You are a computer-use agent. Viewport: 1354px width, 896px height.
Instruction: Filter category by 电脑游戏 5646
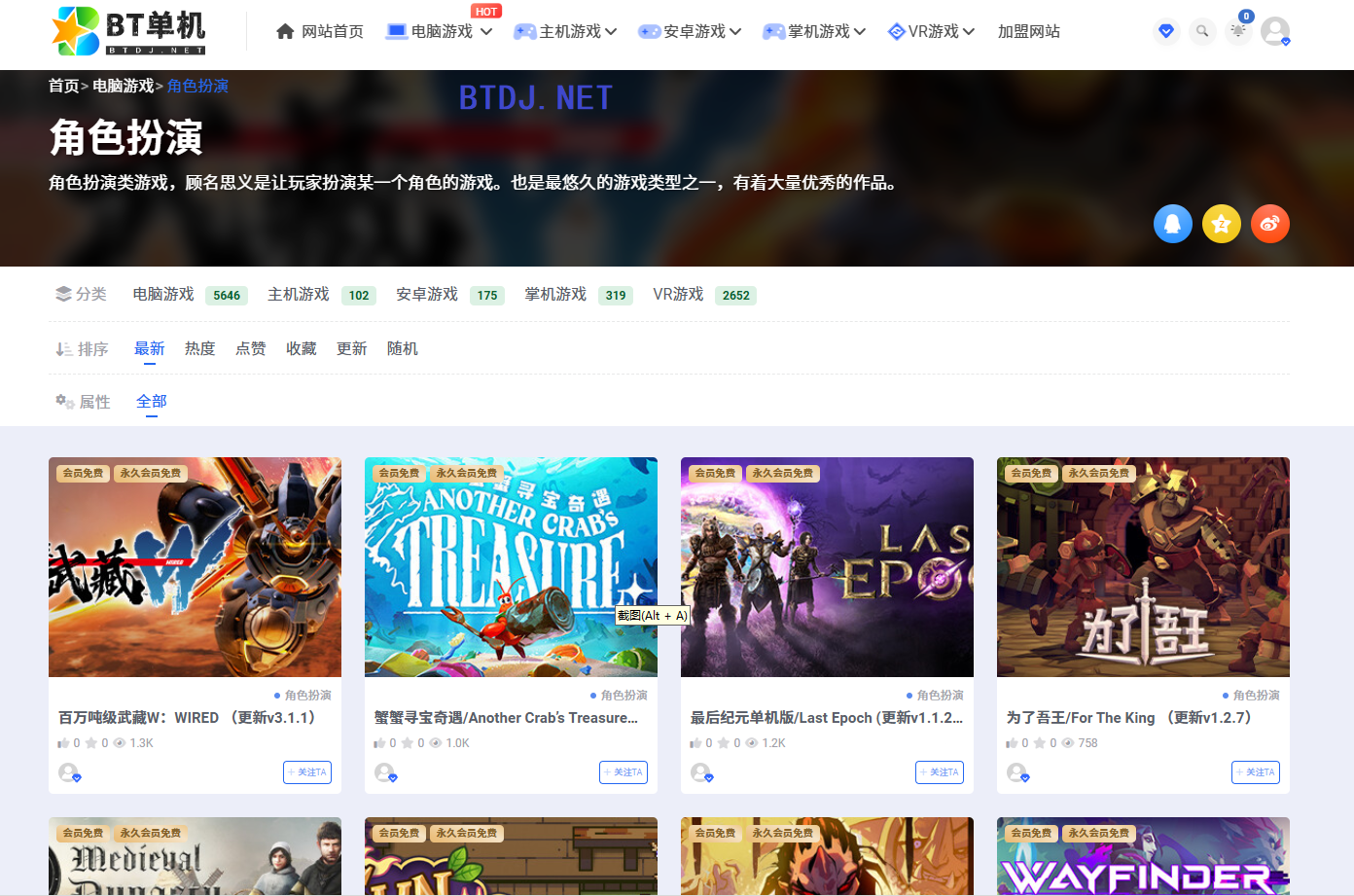(x=190, y=295)
